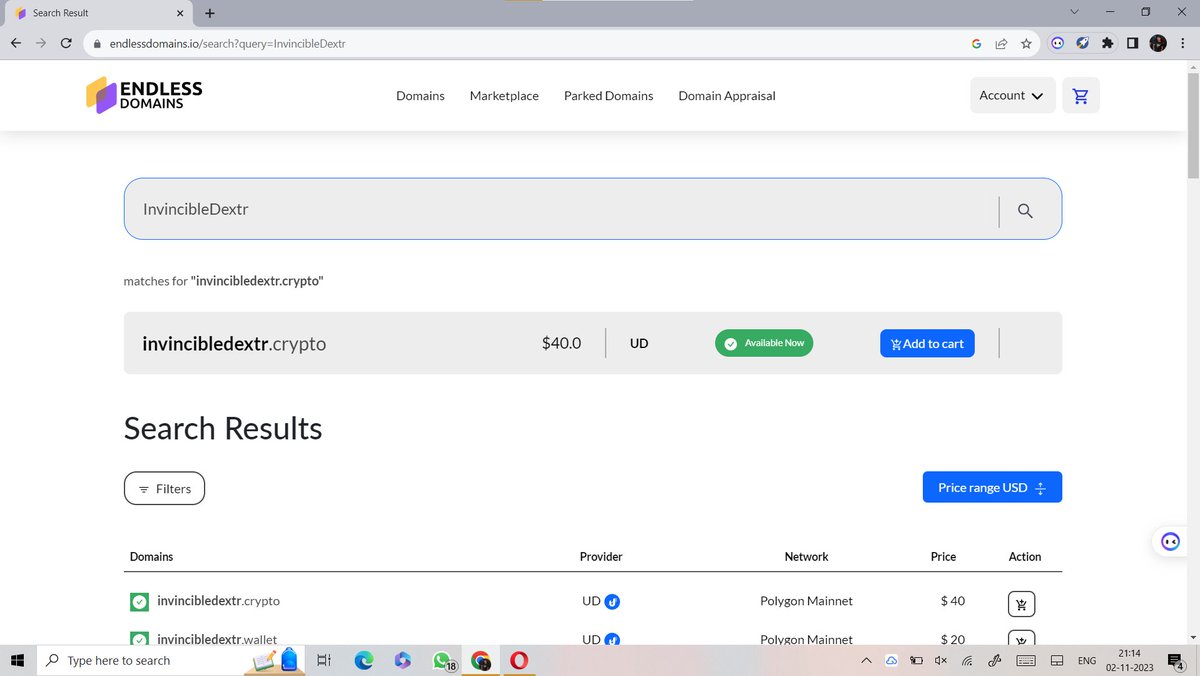
Task: Open the rocket browser extension
Action: coord(1082,43)
